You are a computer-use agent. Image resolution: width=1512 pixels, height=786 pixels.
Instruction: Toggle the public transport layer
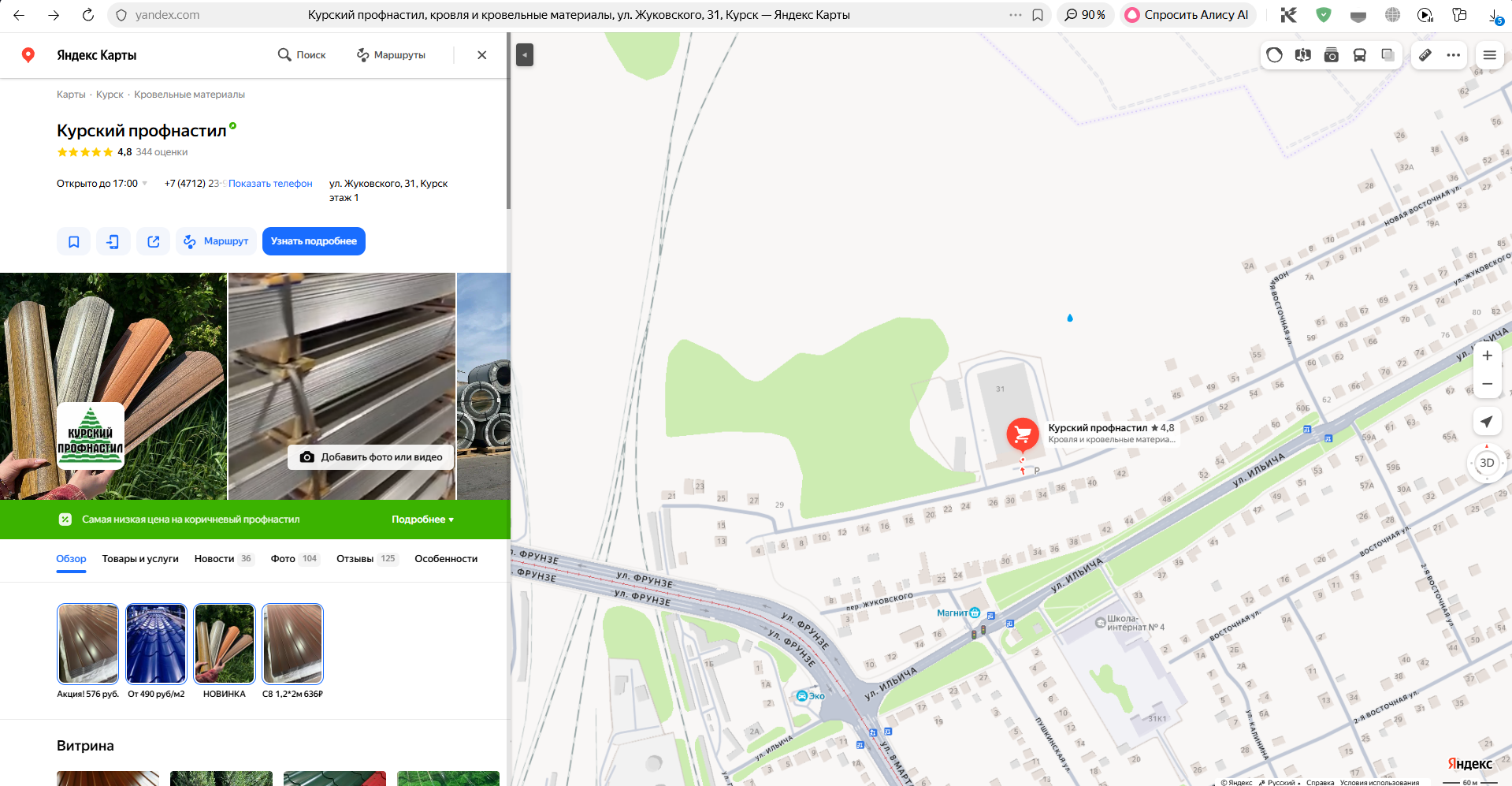click(1360, 55)
